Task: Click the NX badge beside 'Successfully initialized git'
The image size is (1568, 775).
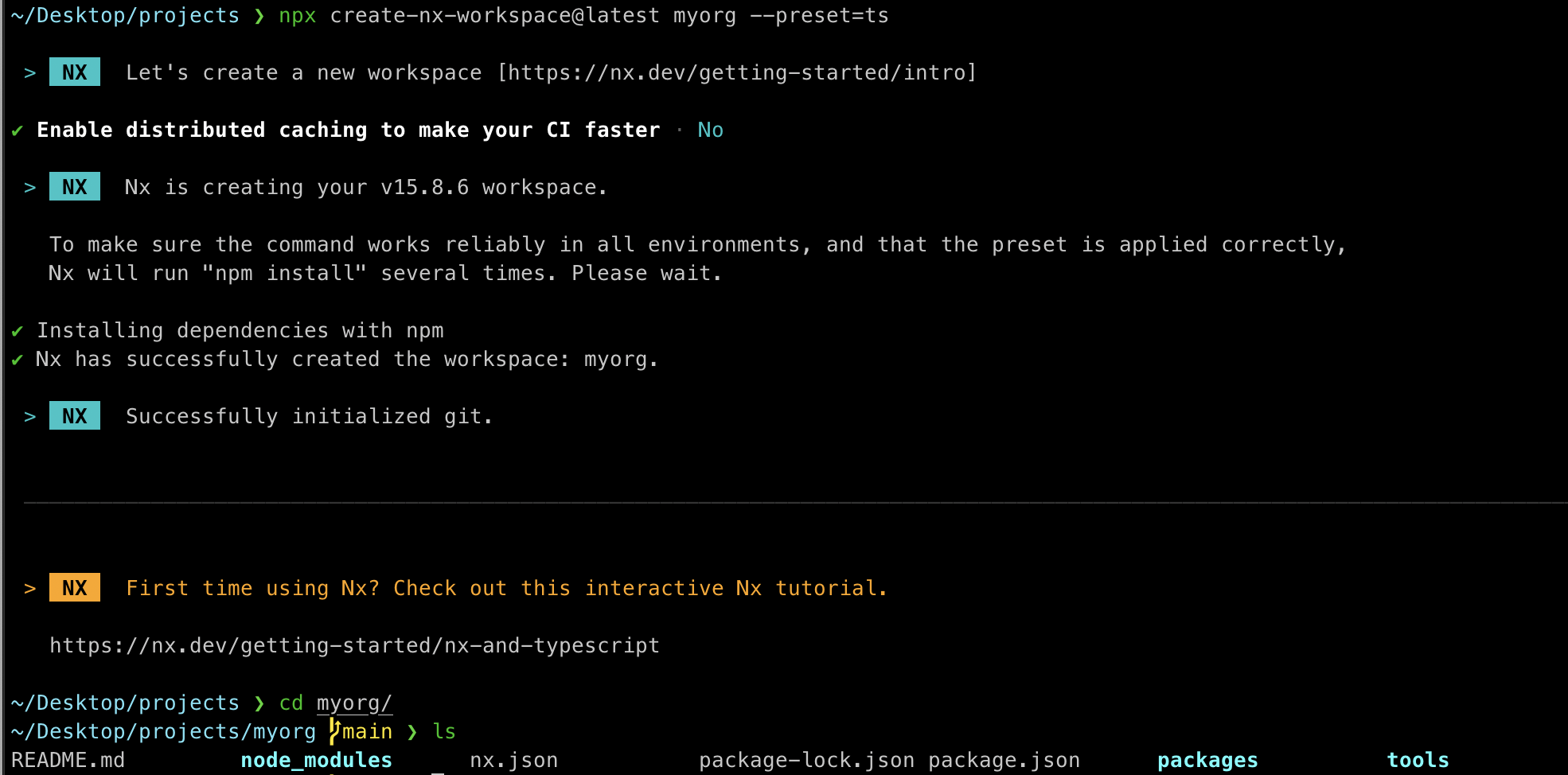Action: click(x=74, y=415)
